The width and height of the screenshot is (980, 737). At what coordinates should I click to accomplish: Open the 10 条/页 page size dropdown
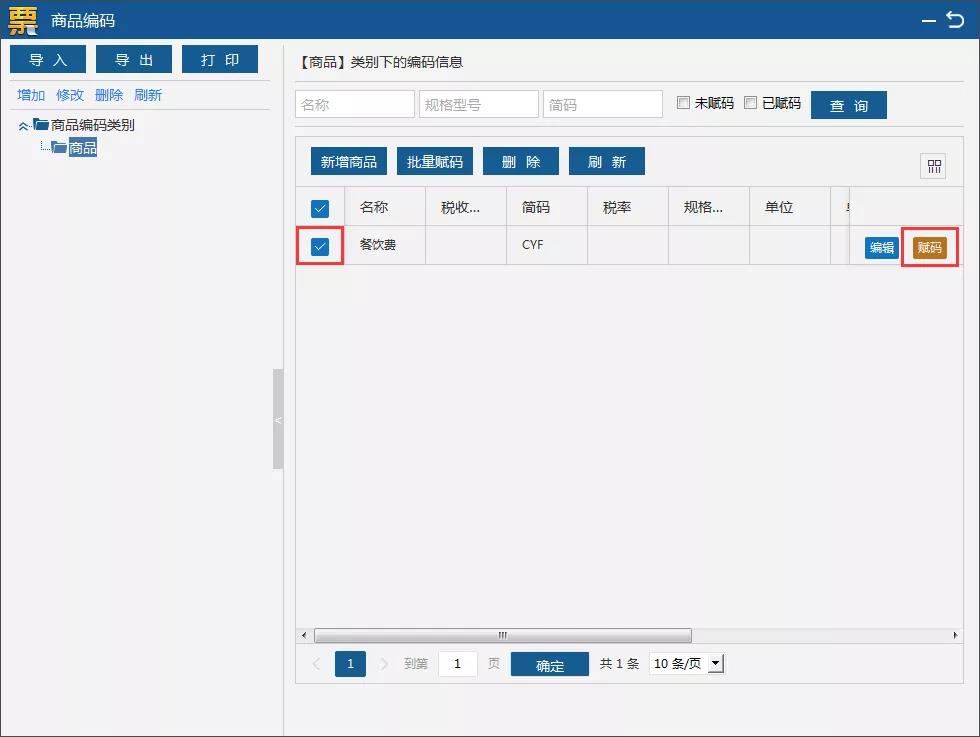pos(687,663)
